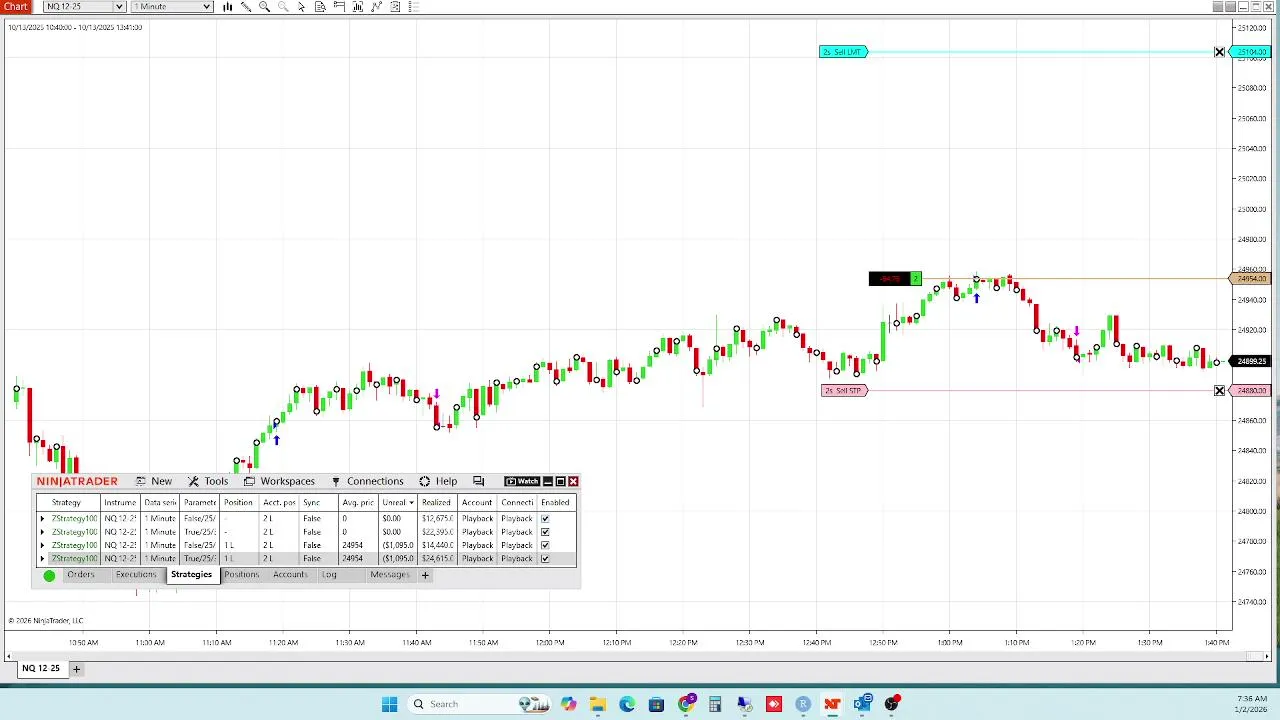
Task: Open Outlook from the taskbar
Action: (862, 704)
